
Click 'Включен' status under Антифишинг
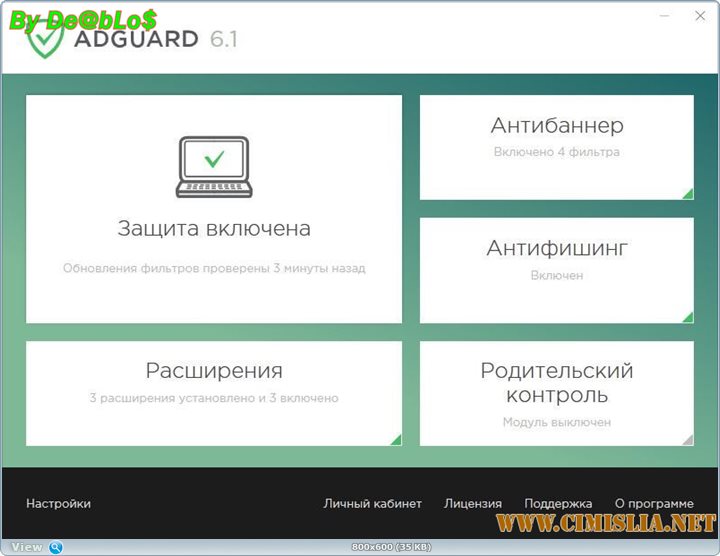point(557,275)
